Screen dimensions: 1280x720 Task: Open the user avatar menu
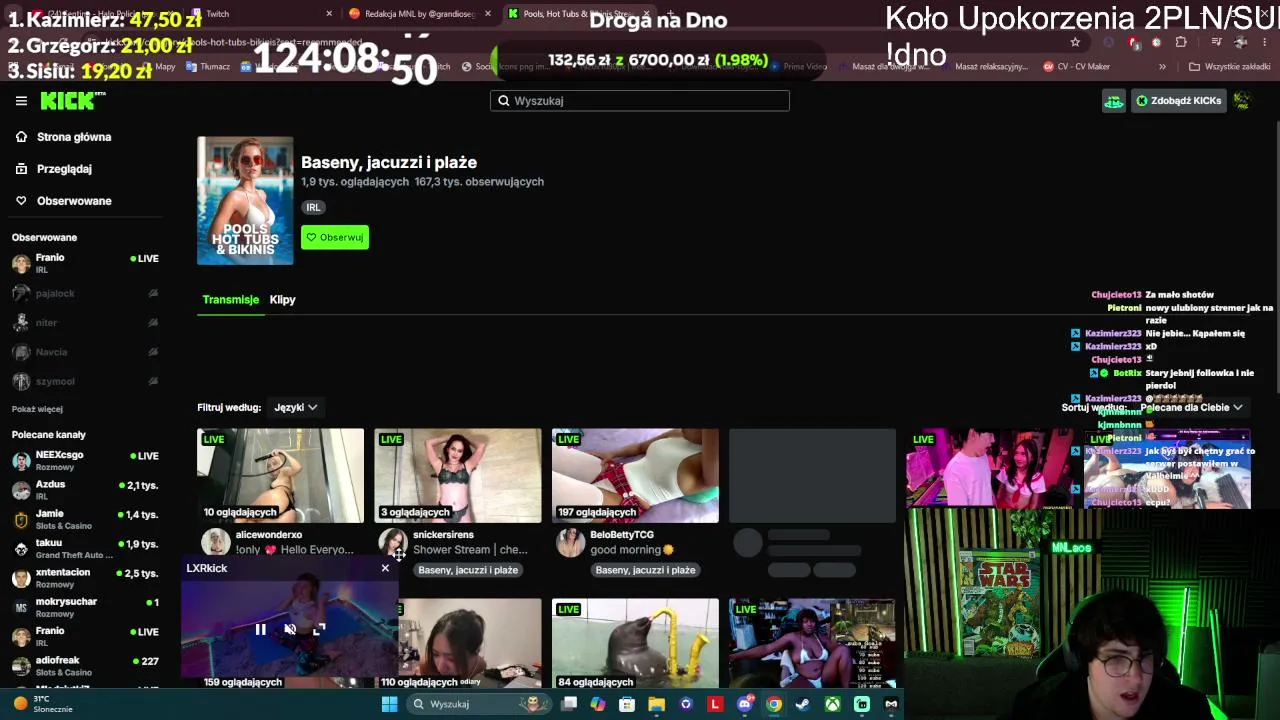(x=1242, y=100)
